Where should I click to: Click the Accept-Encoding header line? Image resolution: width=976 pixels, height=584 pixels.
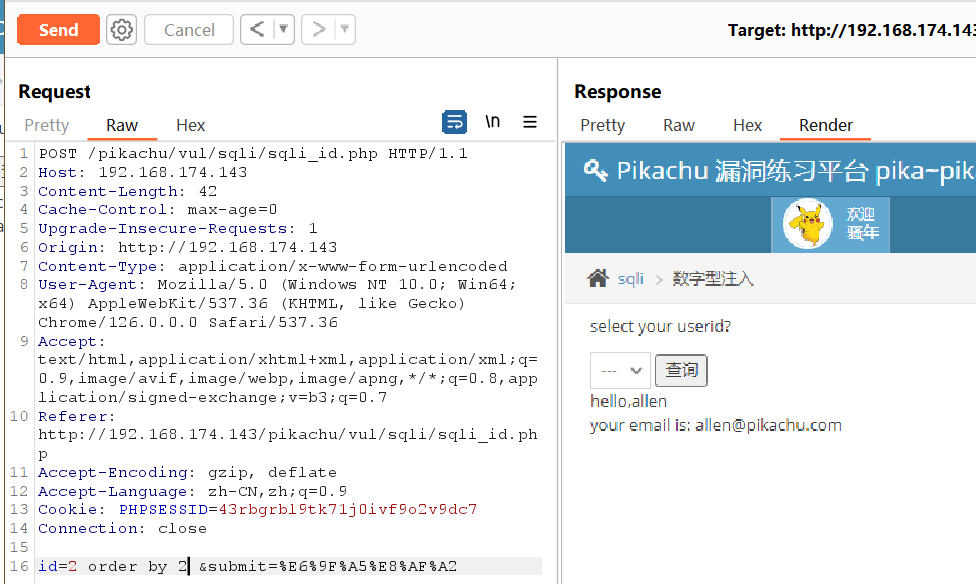pos(187,473)
